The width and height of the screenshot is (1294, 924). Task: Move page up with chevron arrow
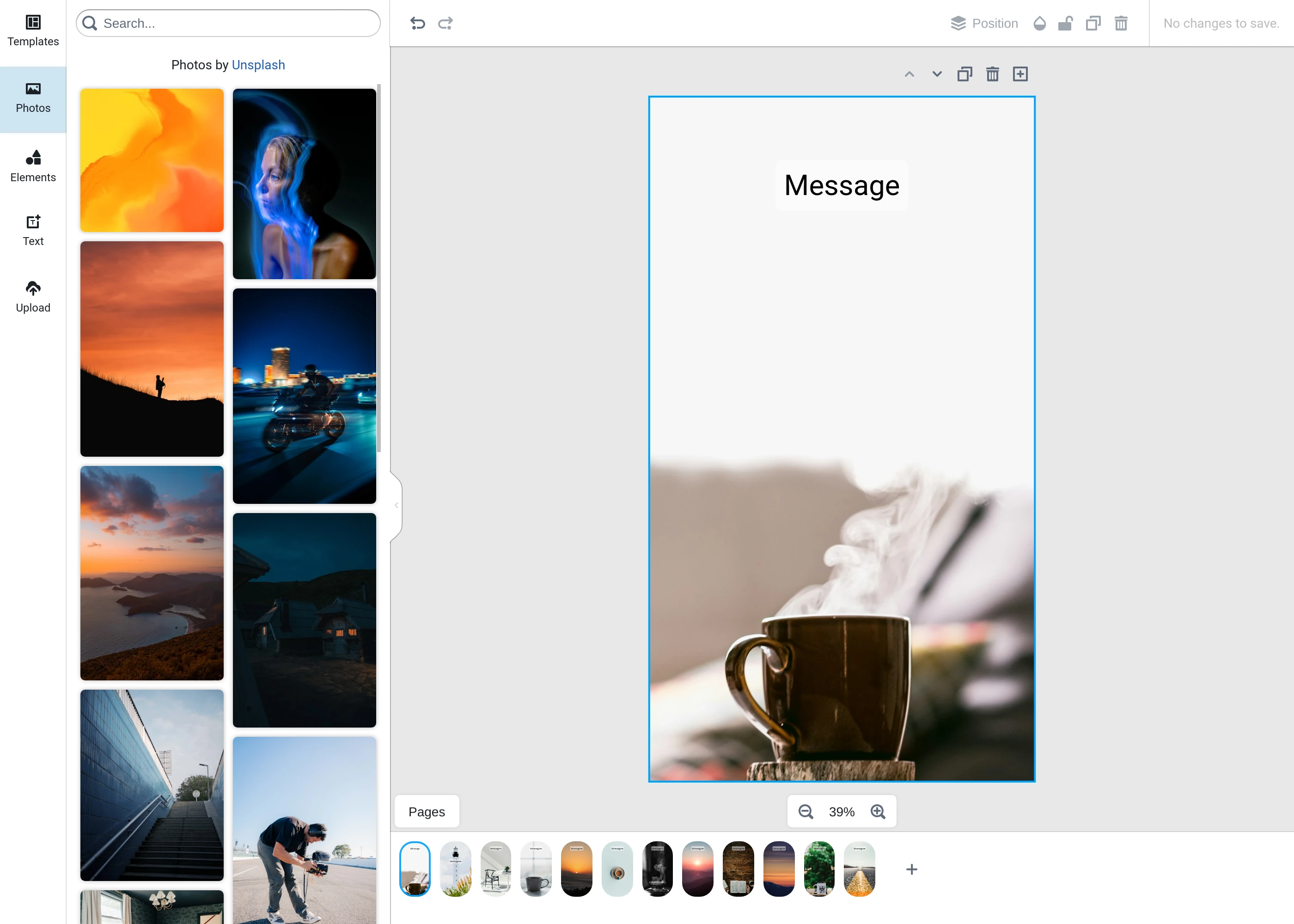pyautogui.click(x=909, y=74)
